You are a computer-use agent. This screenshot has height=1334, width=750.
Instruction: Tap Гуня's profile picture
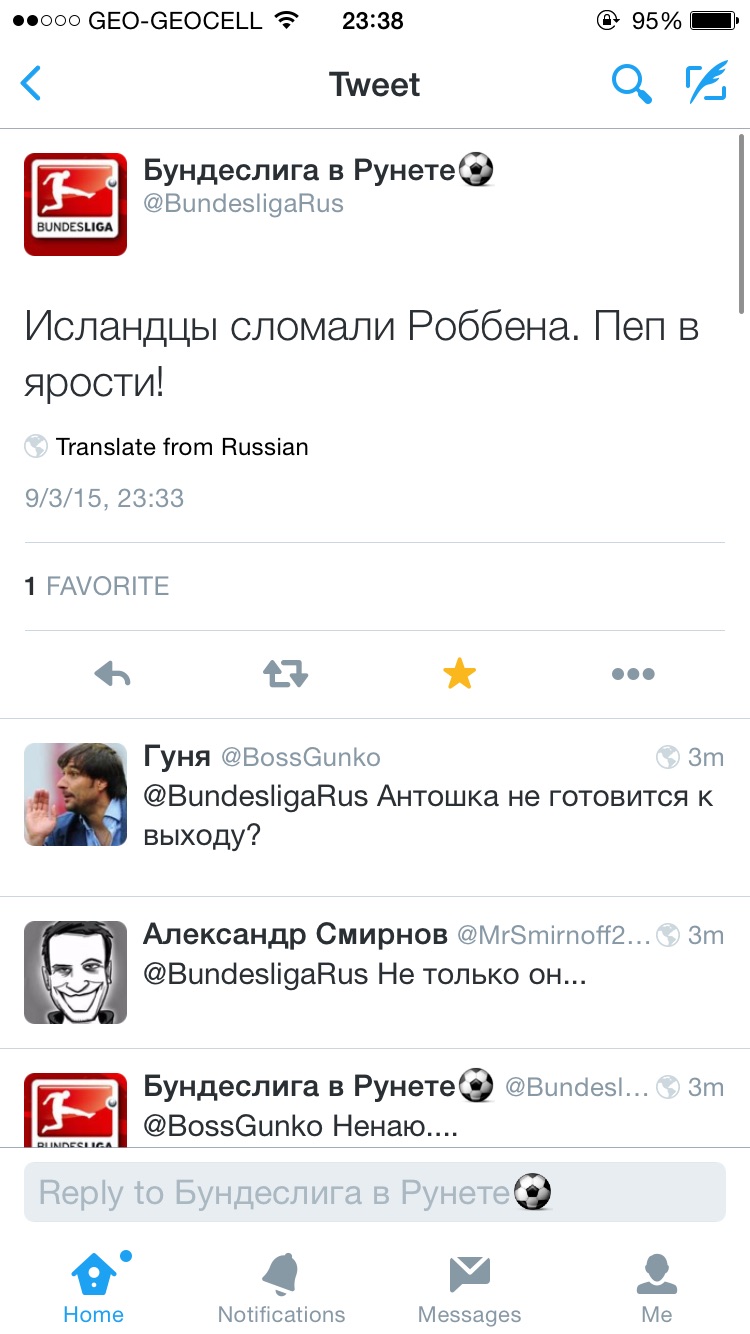click(x=75, y=794)
